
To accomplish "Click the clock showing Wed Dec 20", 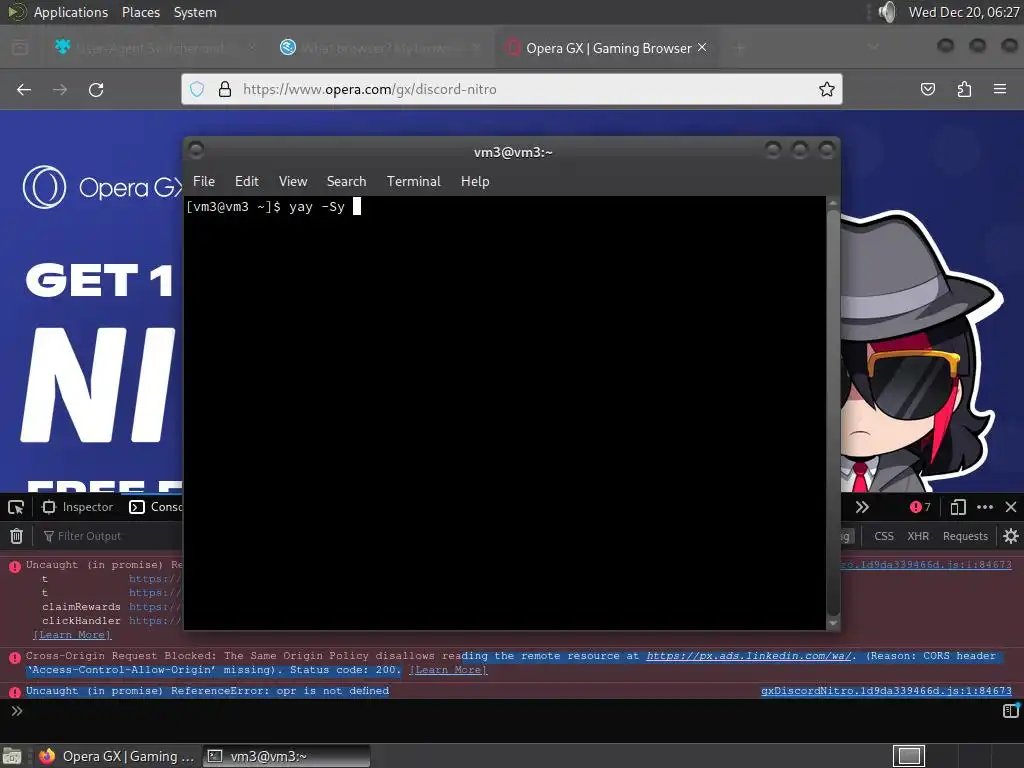I will 964,12.
